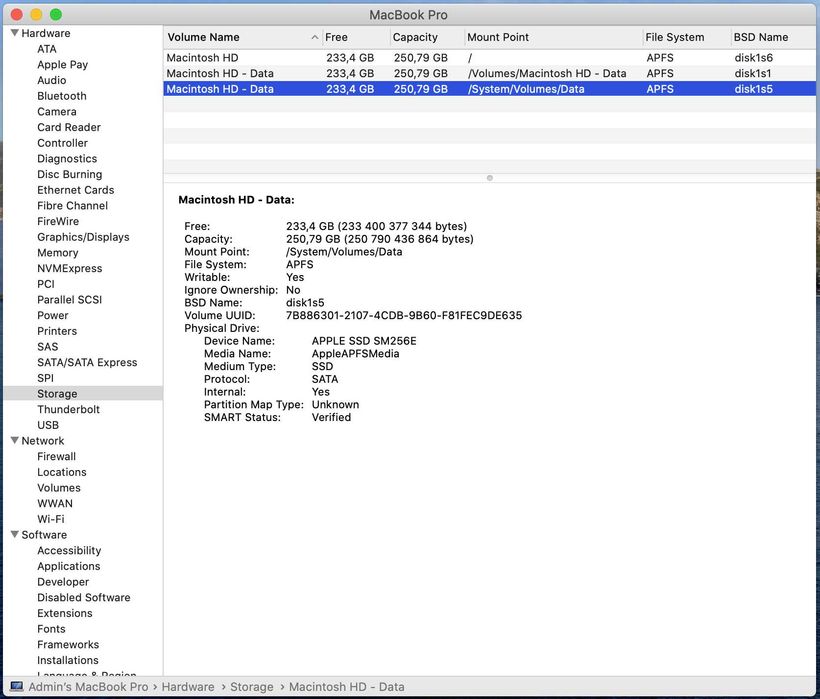Select Ethernet Cards in the sidebar
The width and height of the screenshot is (820, 699).
click(x=75, y=190)
